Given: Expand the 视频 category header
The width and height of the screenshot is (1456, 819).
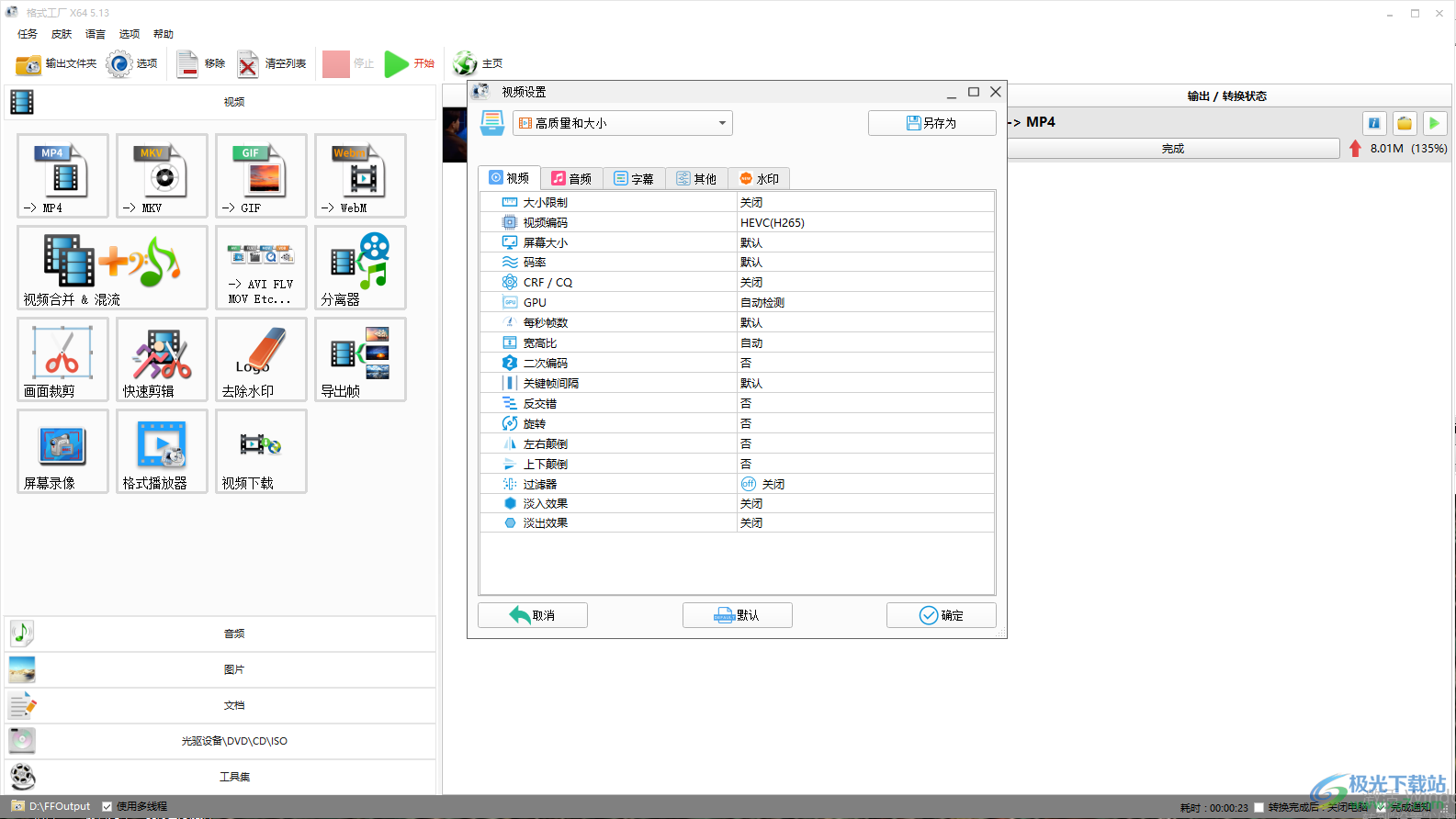Looking at the screenshot, I should pyautogui.click(x=220, y=102).
